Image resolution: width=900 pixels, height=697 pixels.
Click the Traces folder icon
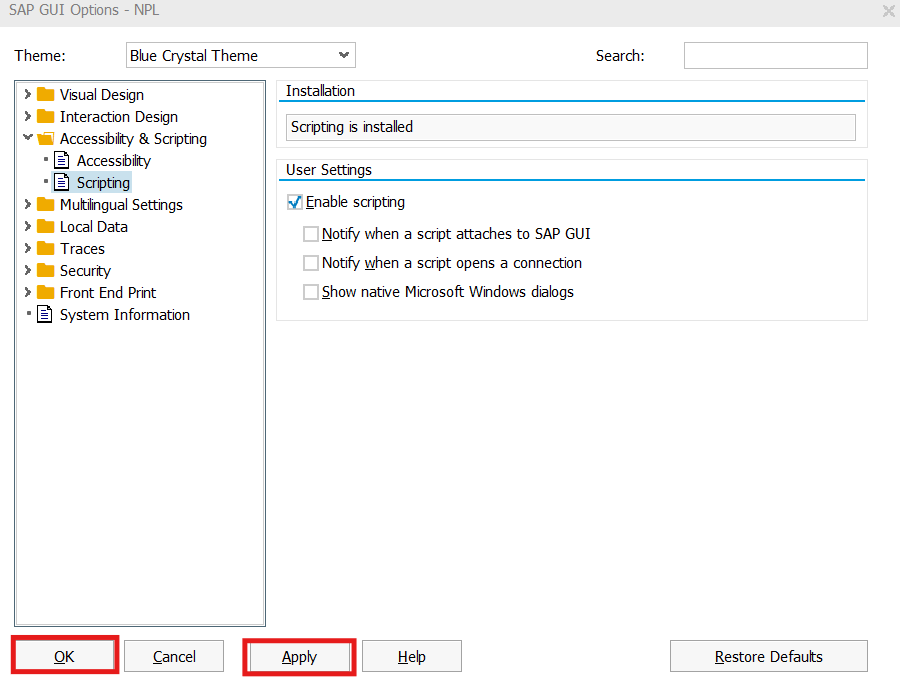(x=45, y=248)
